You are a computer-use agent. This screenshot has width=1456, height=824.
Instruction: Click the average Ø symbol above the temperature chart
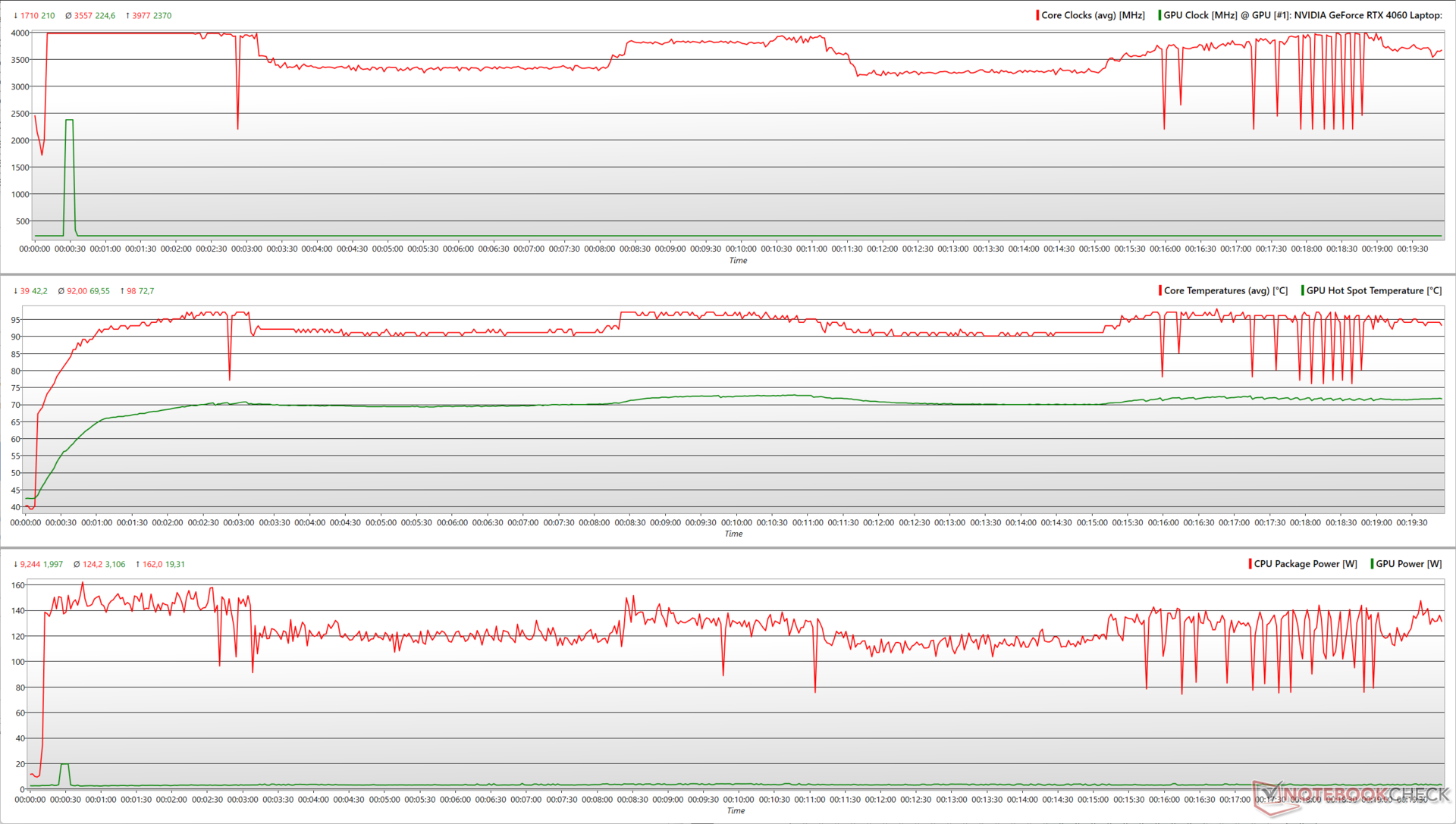61,291
